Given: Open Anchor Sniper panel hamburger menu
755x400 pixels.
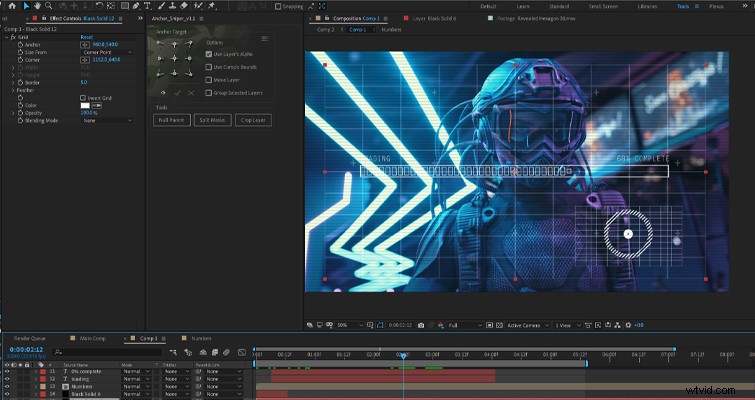Looking at the screenshot, I should [x=264, y=39].
